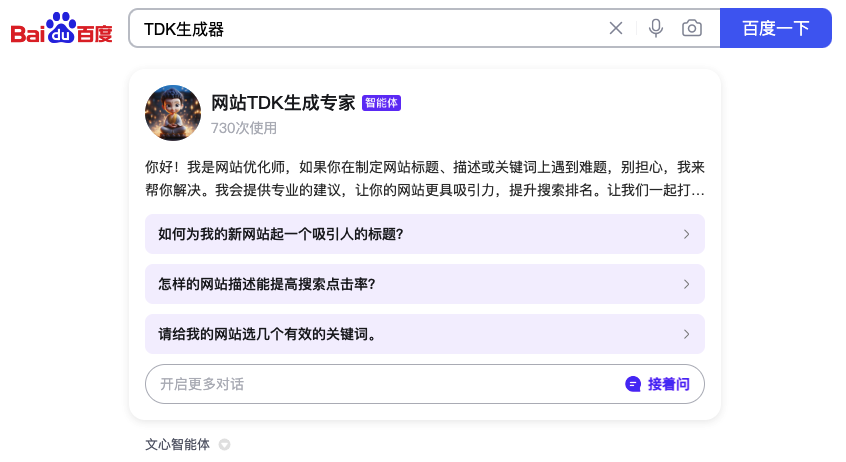This screenshot has height=462, width=846.
Task: Open image search camera icon
Action: (x=692, y=28)
